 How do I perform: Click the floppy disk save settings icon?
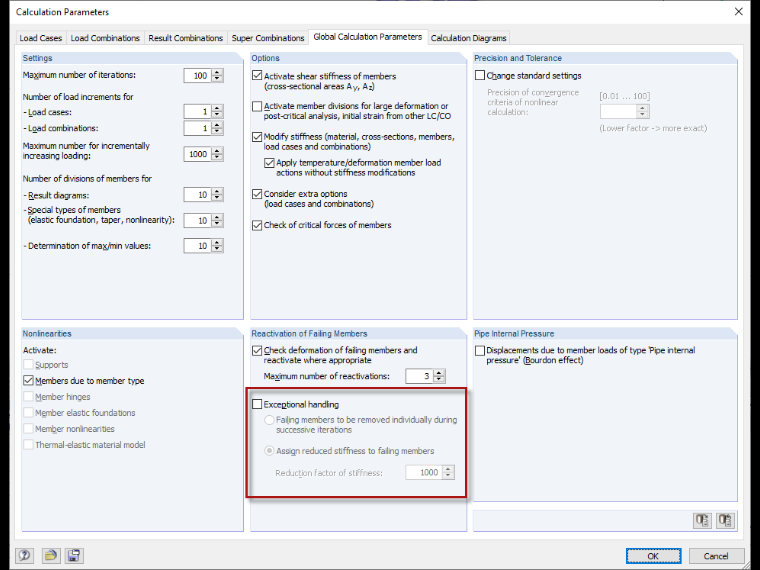pos(74,555)
